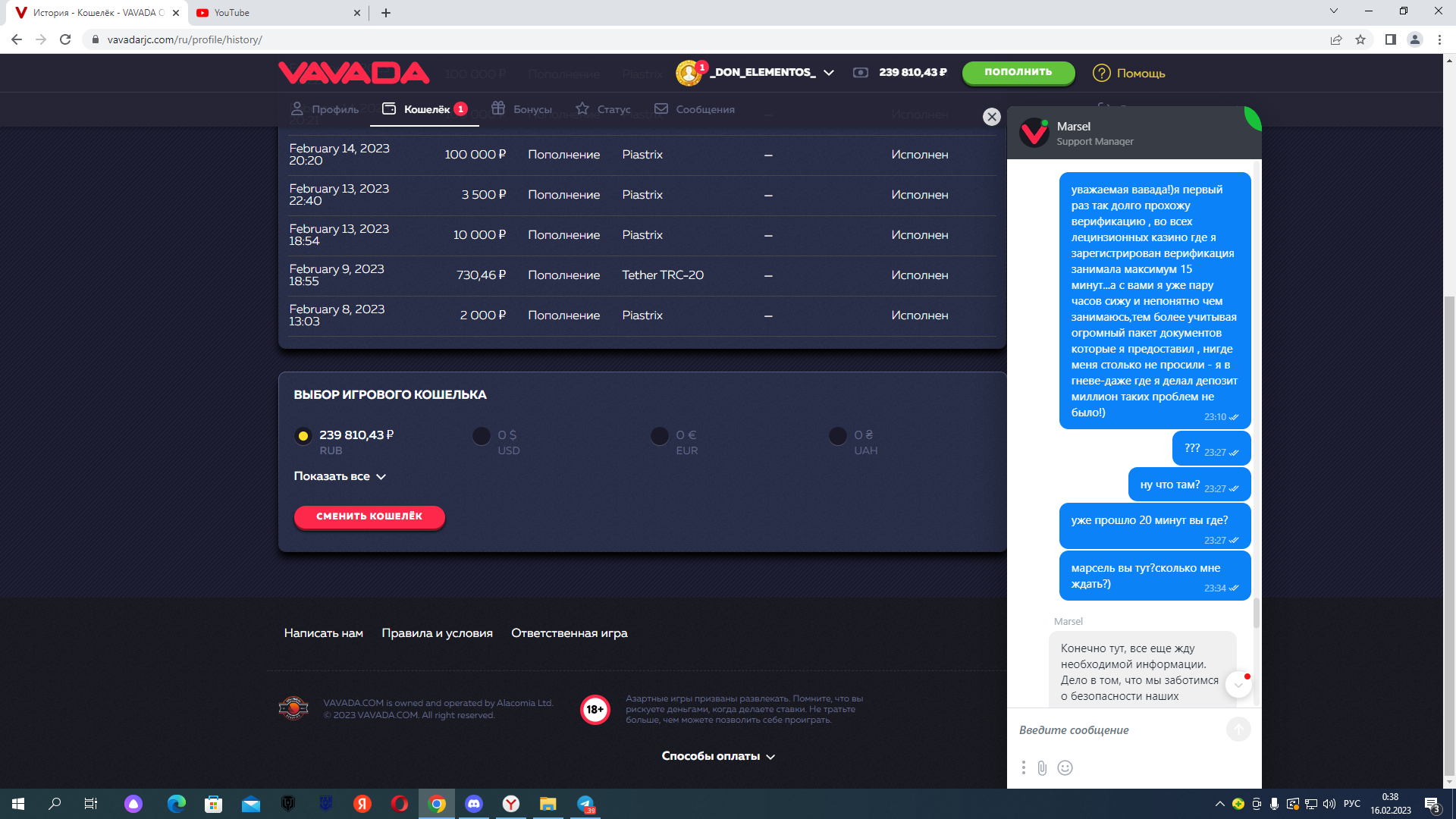The height and width of the screenshot is (819, 1456).
Task: Open the emoji picker in chat
Action: 1065,767
